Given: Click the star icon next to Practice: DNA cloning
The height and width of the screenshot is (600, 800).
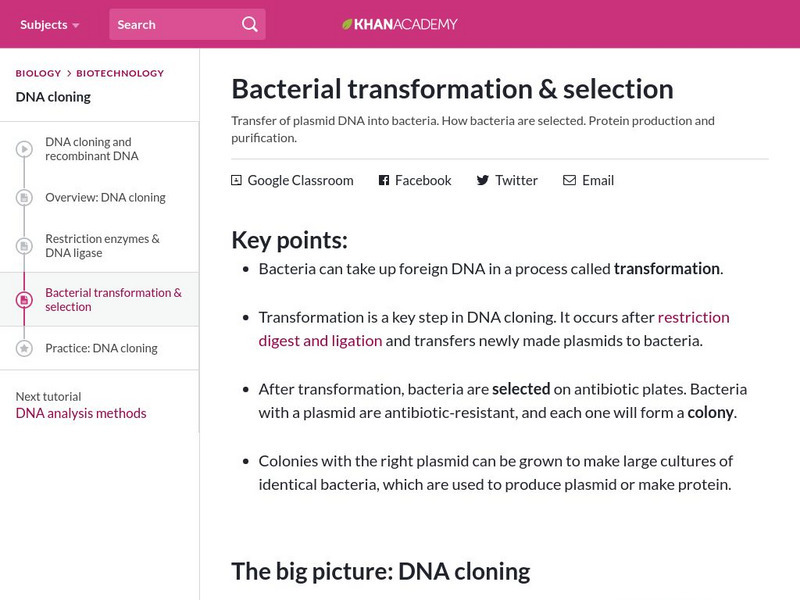Looking at the screenshot, I should coord(24,348).
